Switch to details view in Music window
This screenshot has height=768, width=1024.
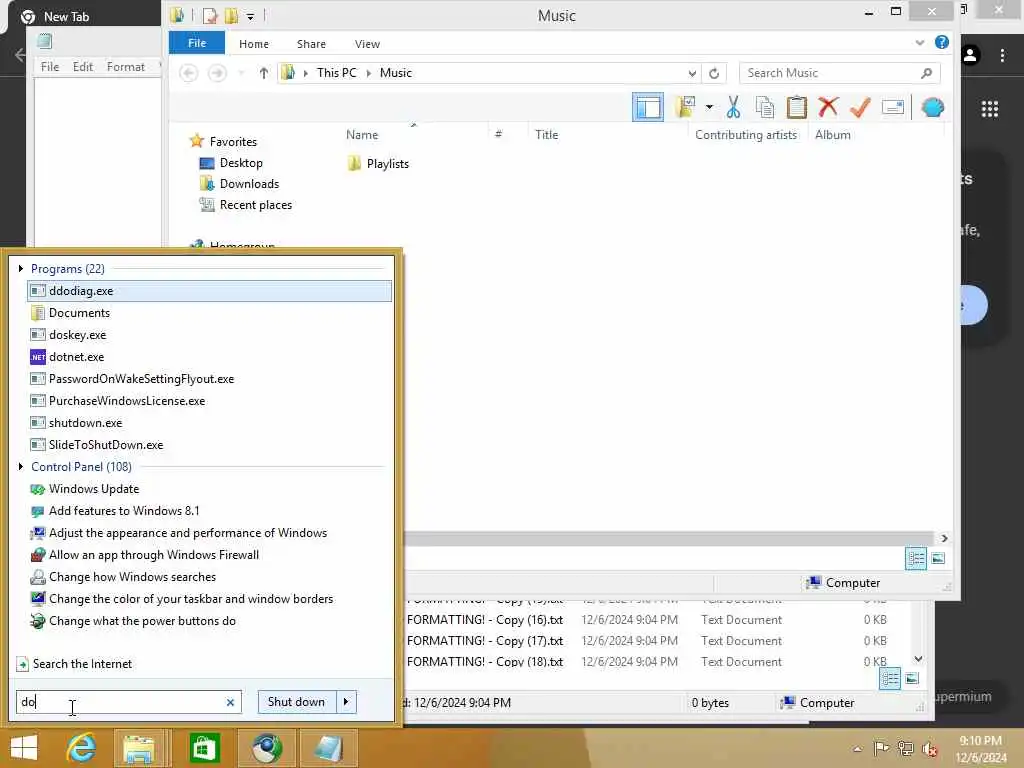pos(916,558)
